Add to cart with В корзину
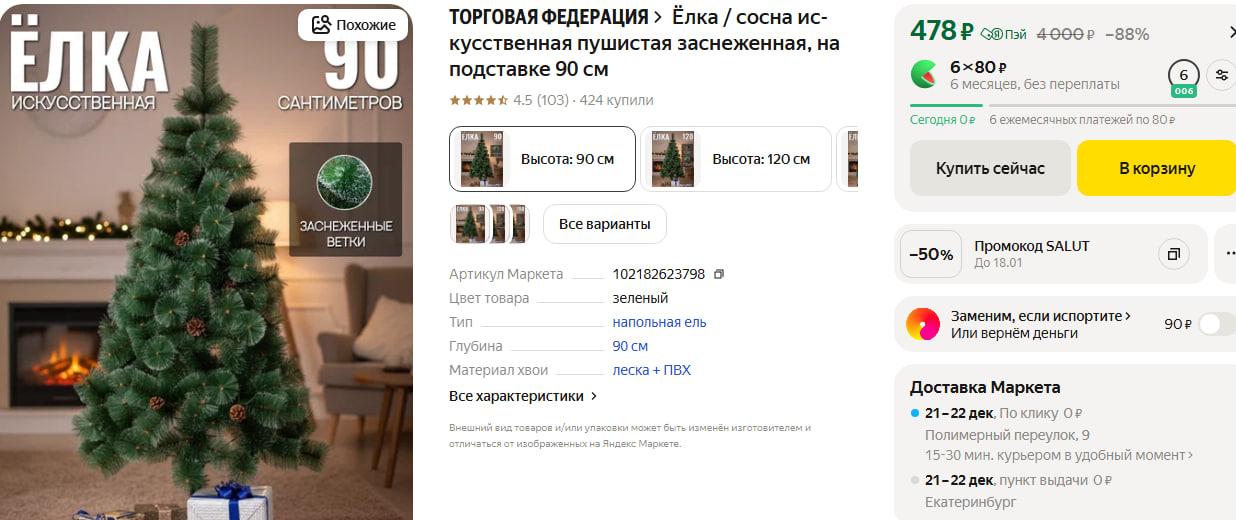The width and height of the screenshot is (1236, 520). click(1156, 168)
